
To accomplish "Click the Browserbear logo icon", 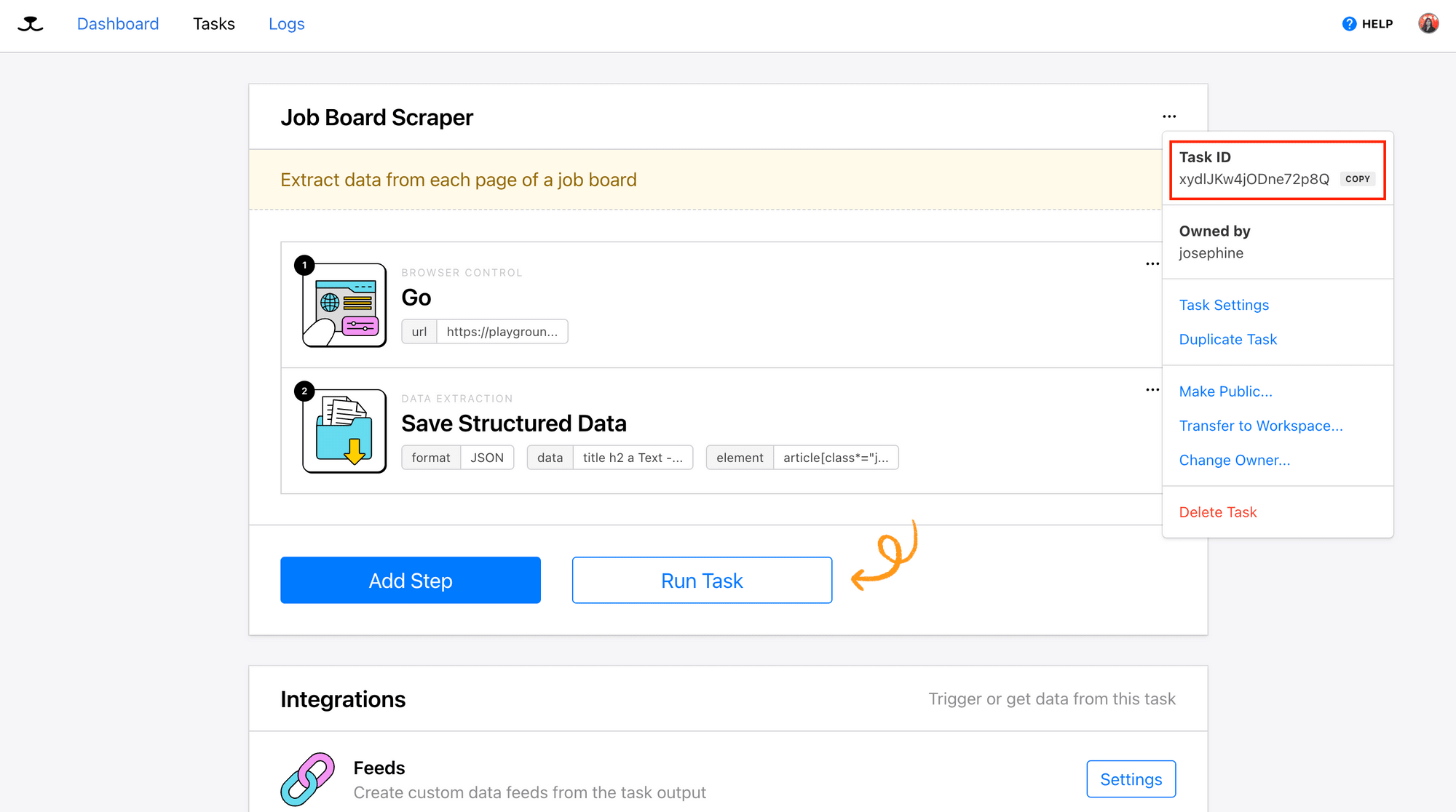I will 31,24.
